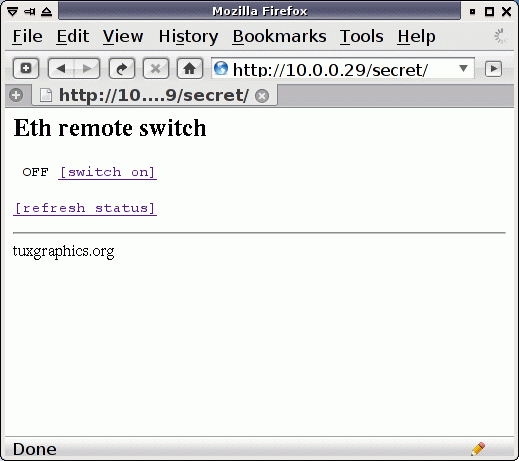Stop loading with the X toolbar button
The height and width of the screenshot is (461, 519).
156,69
